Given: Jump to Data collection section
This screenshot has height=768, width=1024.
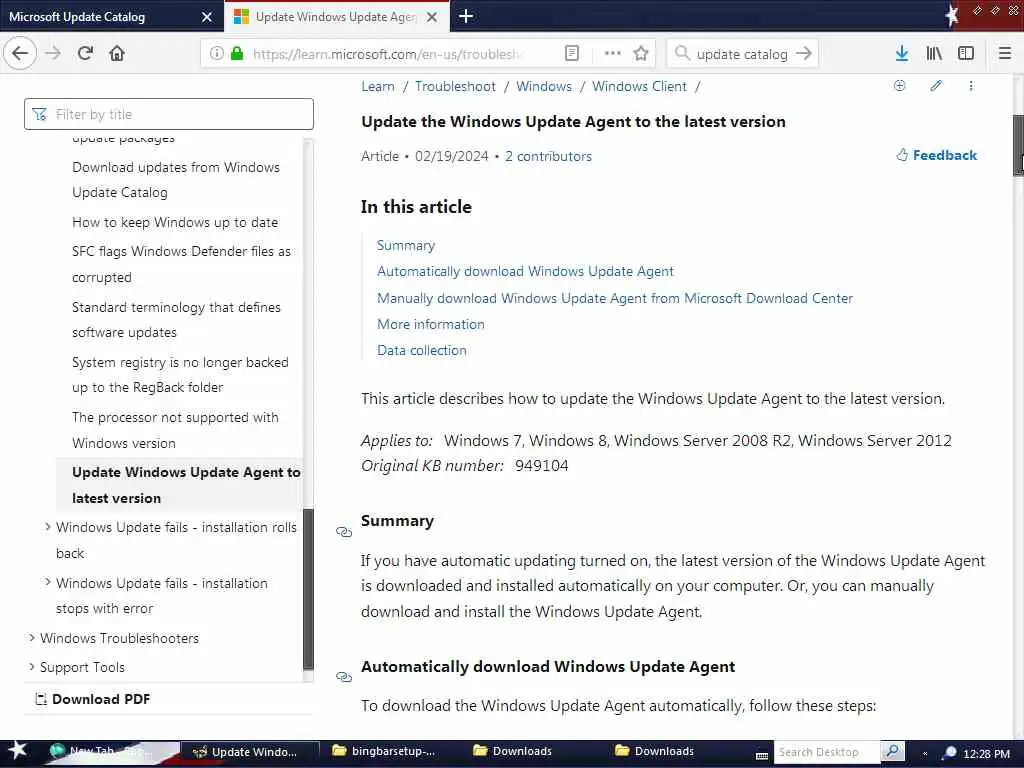Looking at the screenshot, I should click(422, 350).
